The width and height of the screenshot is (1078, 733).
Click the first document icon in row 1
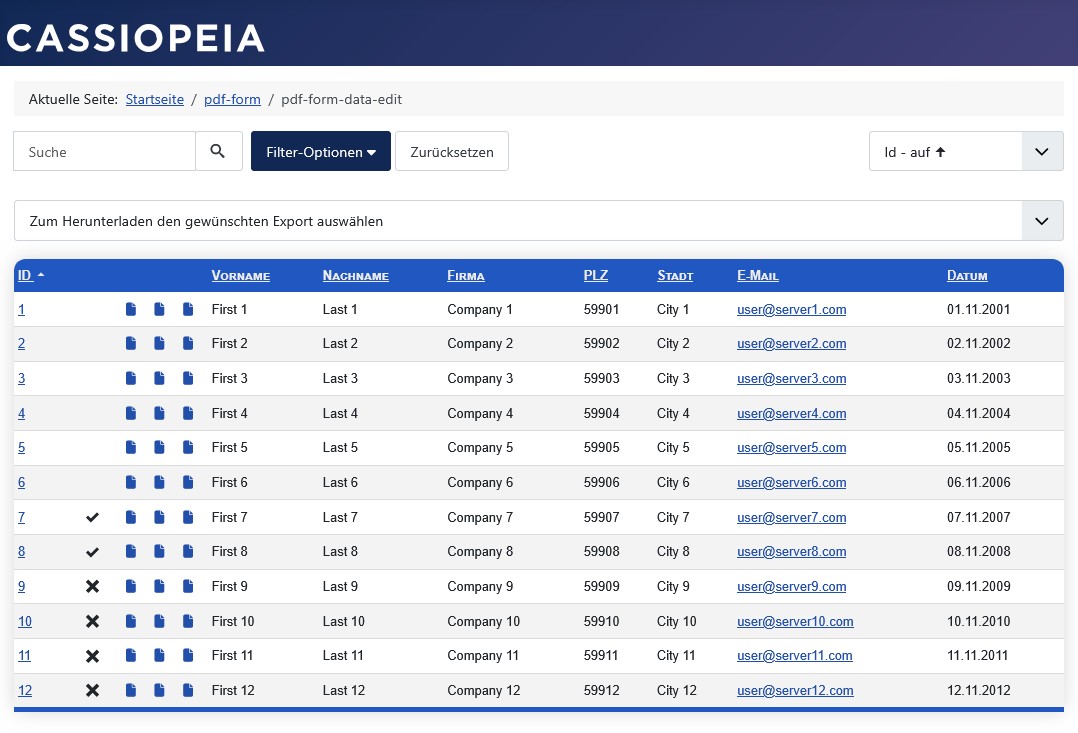tap(131, 310)
